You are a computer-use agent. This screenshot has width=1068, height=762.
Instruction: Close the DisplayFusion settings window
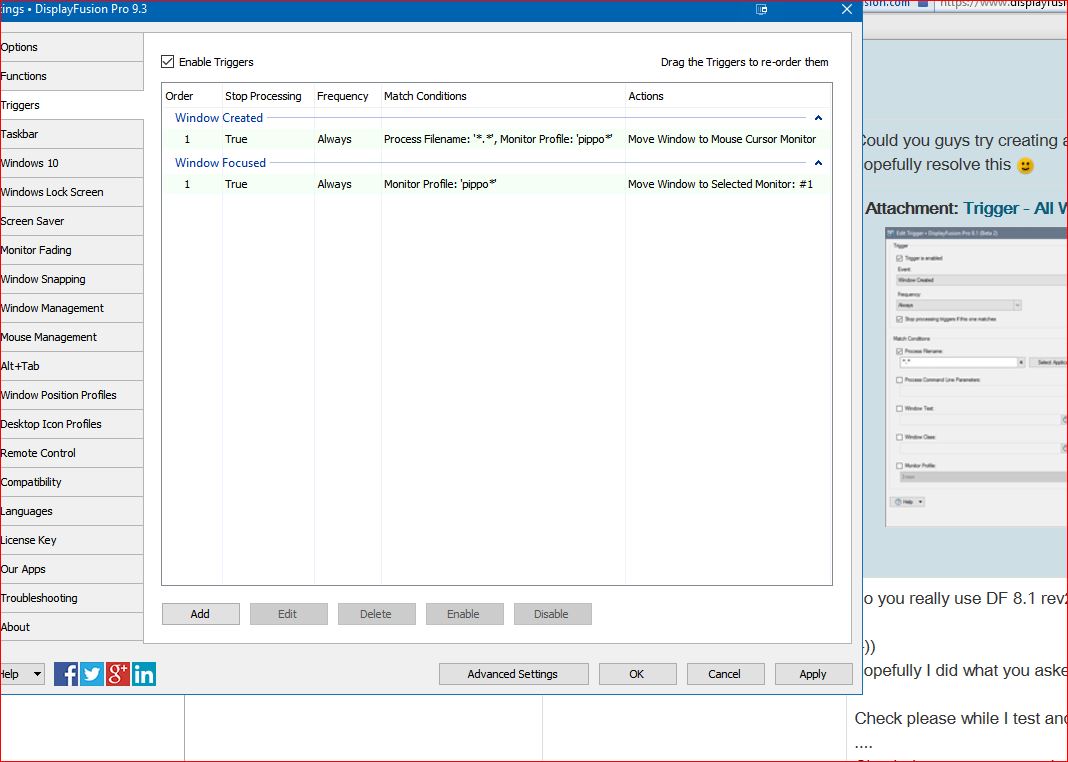click(x=846, y=10)
